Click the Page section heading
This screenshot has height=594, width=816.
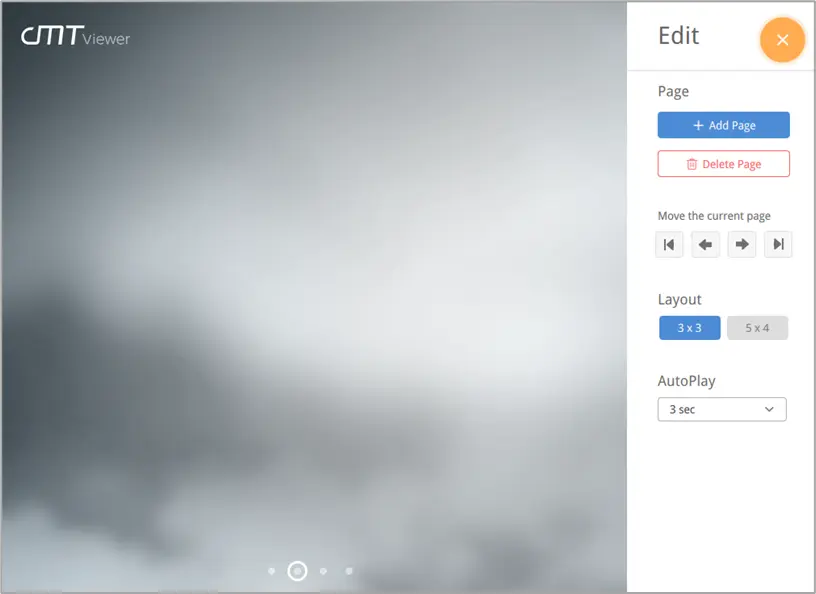[673, 92]
